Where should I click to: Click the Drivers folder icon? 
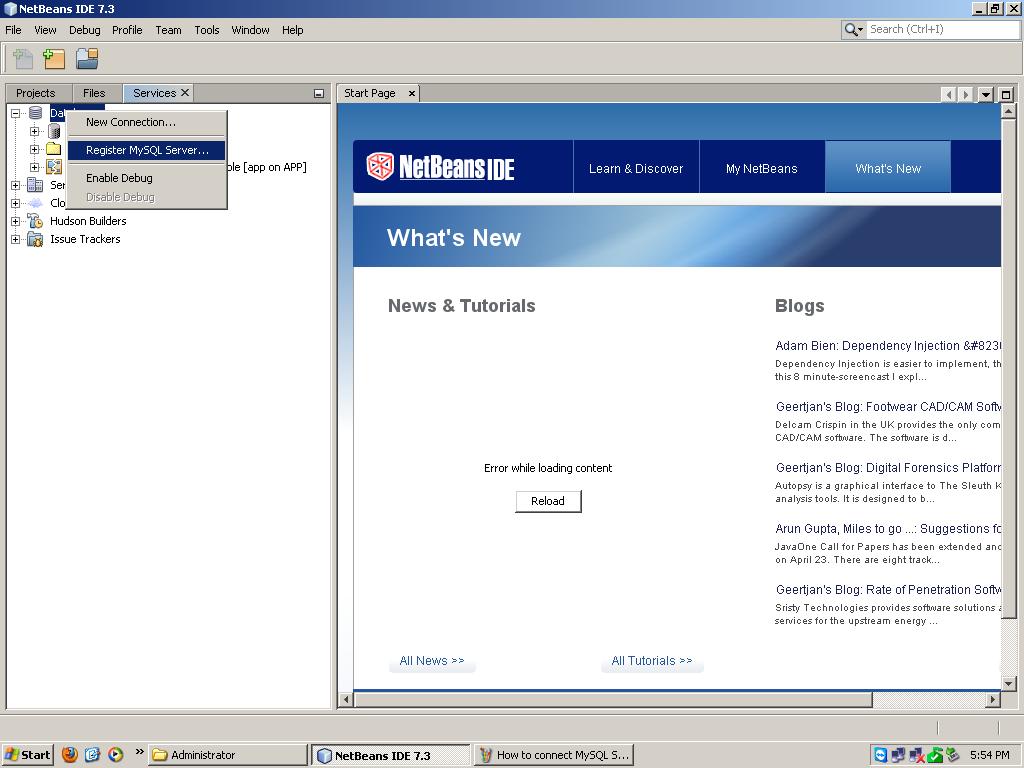click(54, 149)
